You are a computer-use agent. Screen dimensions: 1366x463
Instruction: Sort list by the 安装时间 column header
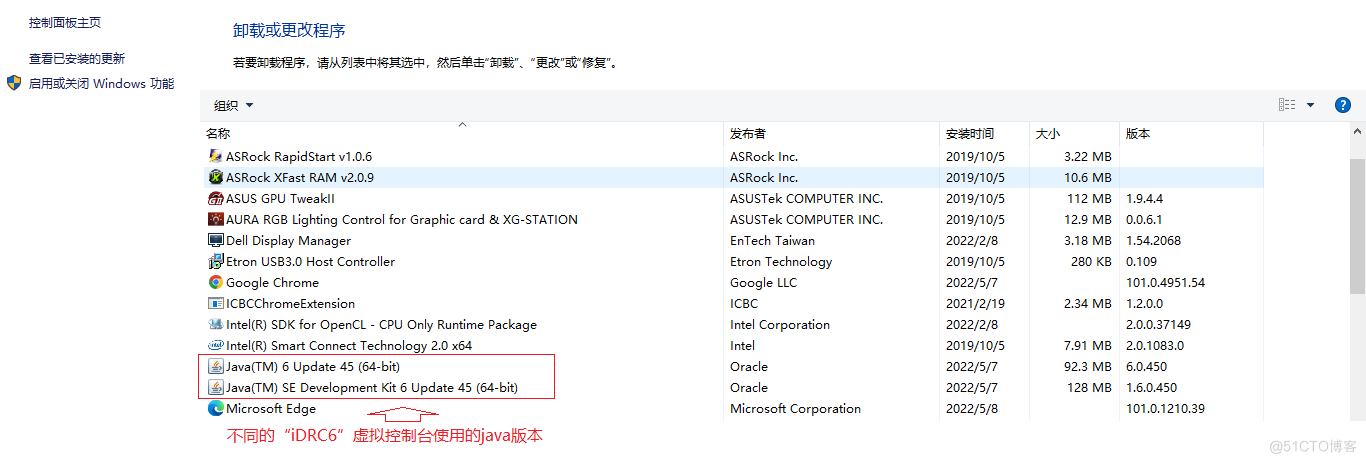click(985, 133)
